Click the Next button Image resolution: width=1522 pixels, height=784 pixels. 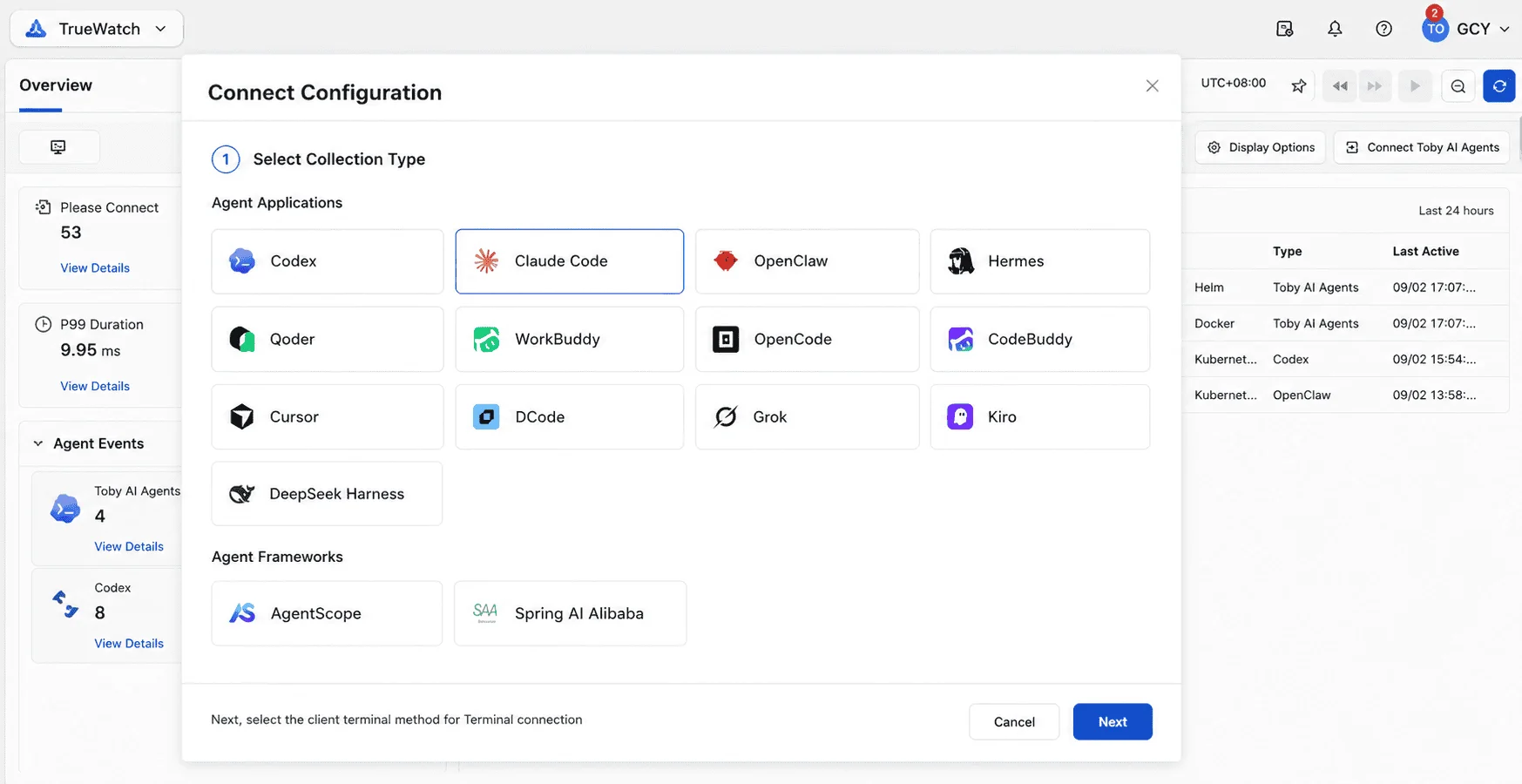(1113, 722)
